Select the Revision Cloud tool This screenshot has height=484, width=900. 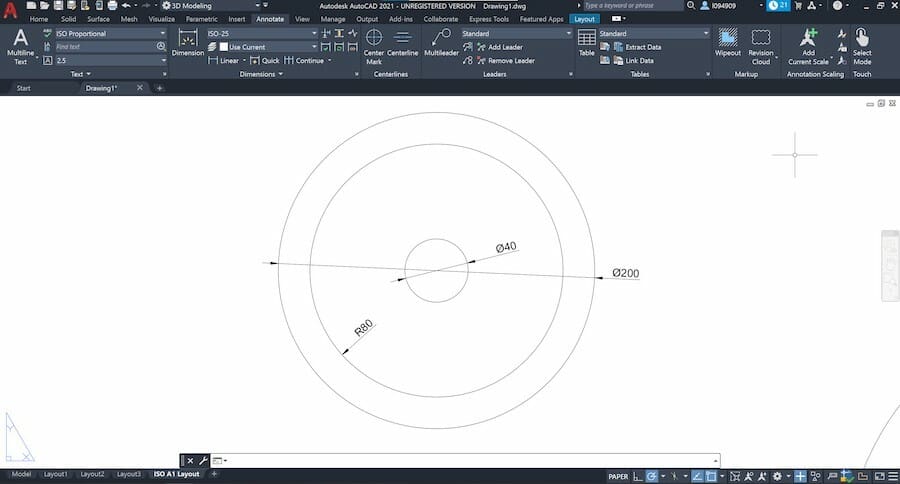[761, 46]
